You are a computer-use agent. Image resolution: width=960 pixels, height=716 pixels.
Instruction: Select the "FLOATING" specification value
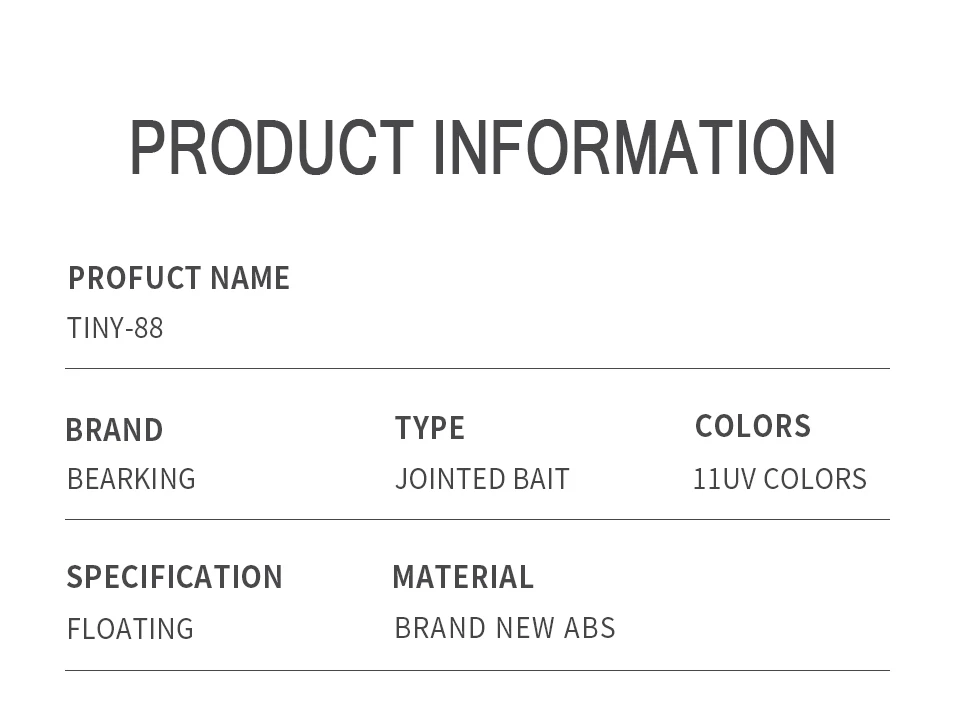[x=130, y=629]
